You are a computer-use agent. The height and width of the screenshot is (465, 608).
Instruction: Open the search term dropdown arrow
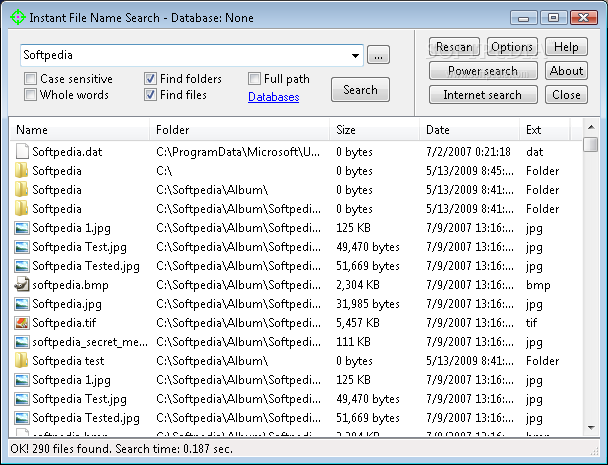pos(355,55)
